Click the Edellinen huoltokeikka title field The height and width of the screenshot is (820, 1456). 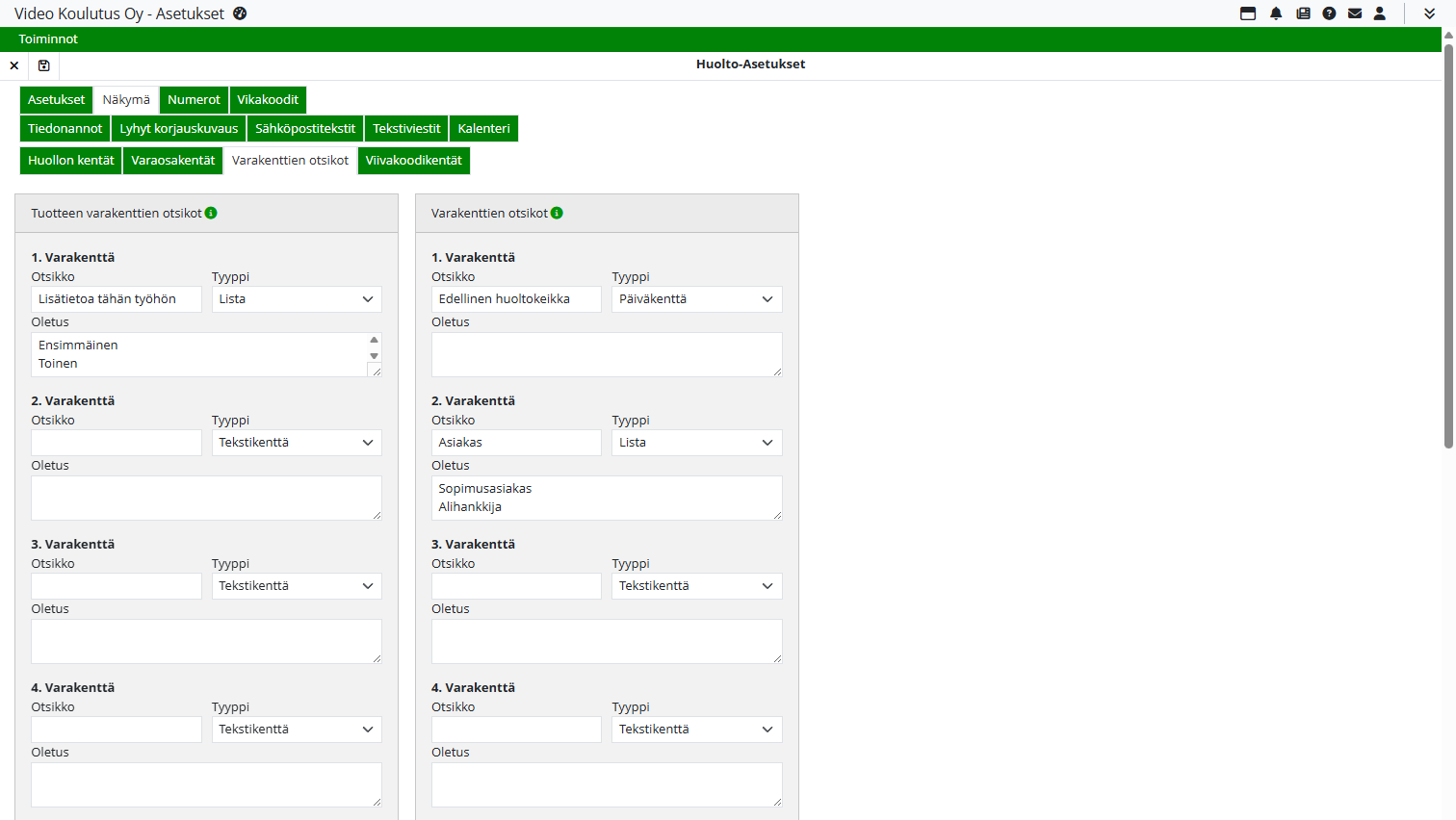click(x=516, y=299)
